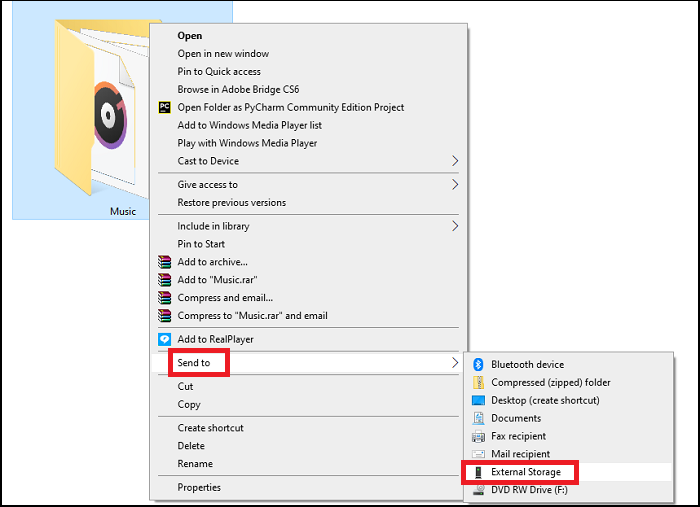Viewport: 700px width, 507px height.
Task: Click Rename in the context menu
Action: tap(194, 464)
